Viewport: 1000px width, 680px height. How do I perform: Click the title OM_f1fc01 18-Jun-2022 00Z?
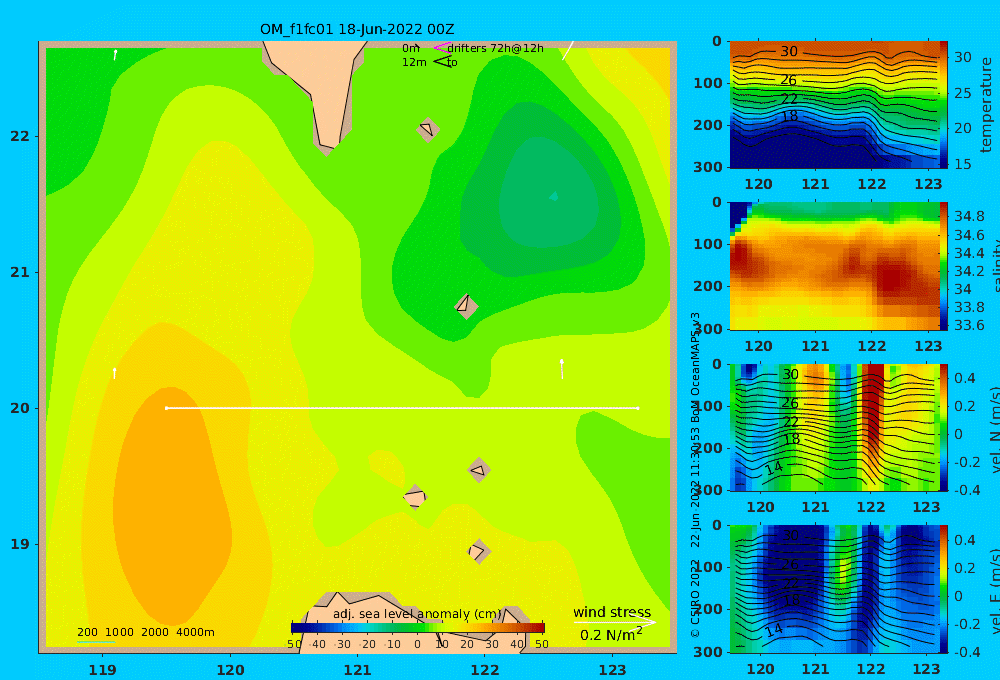357,29
